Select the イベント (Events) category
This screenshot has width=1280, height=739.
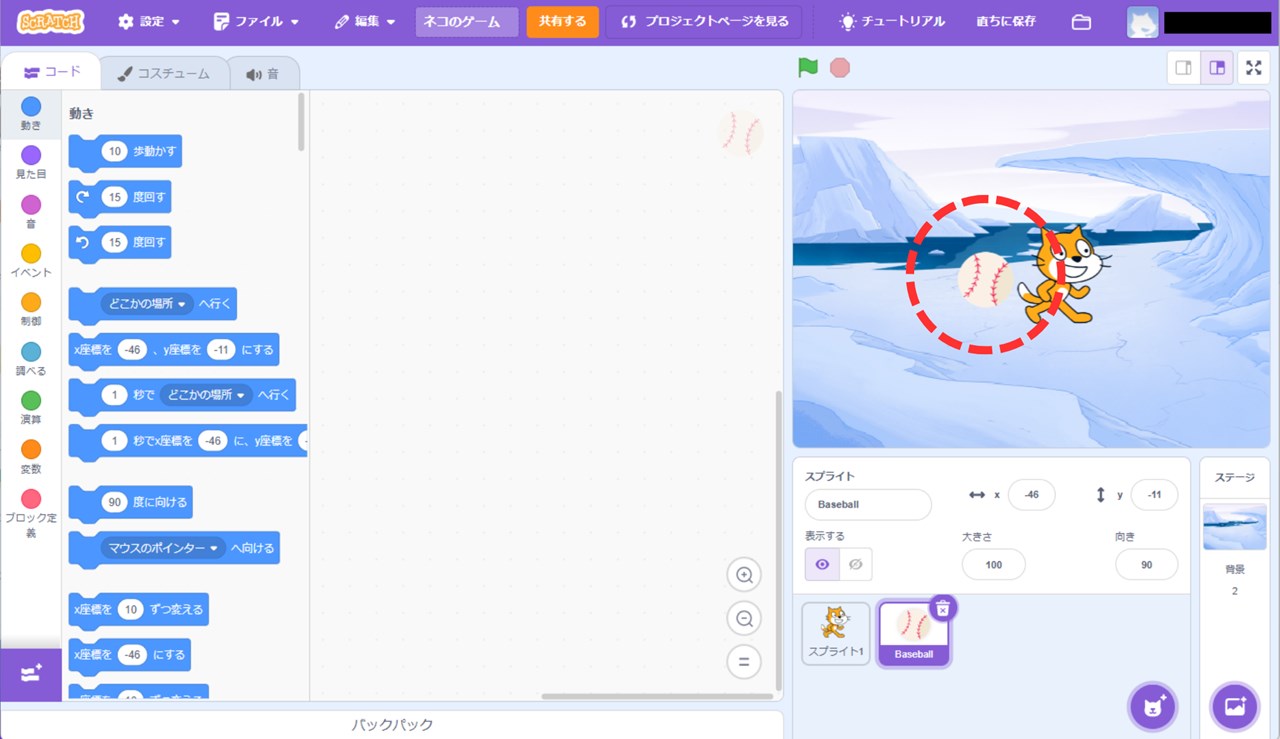tap(31, 261)
